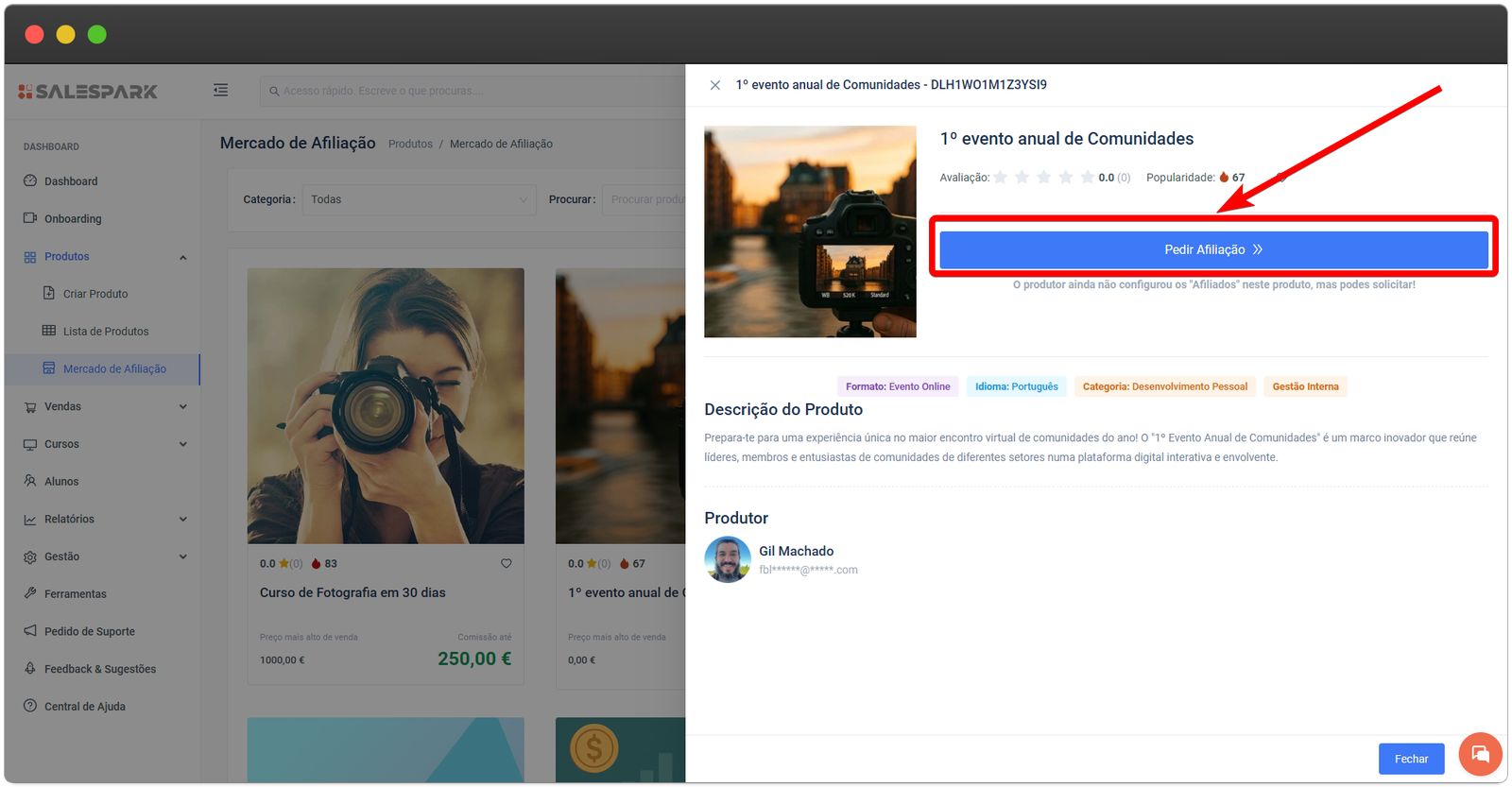Viewport: 1512px width, 787px height.
Task: Favorite the Curso de Fotografia heart icon
Action: click(x=506, y=563)
